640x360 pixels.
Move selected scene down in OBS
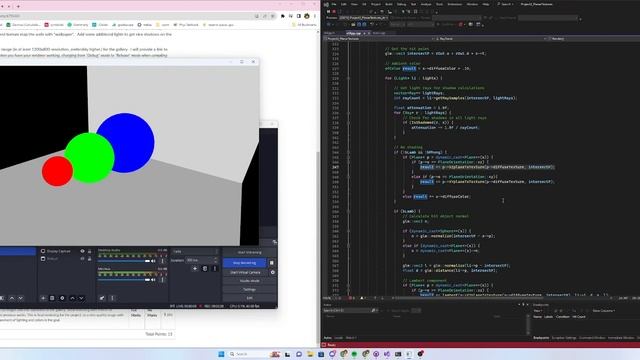[x=20, y=298]
